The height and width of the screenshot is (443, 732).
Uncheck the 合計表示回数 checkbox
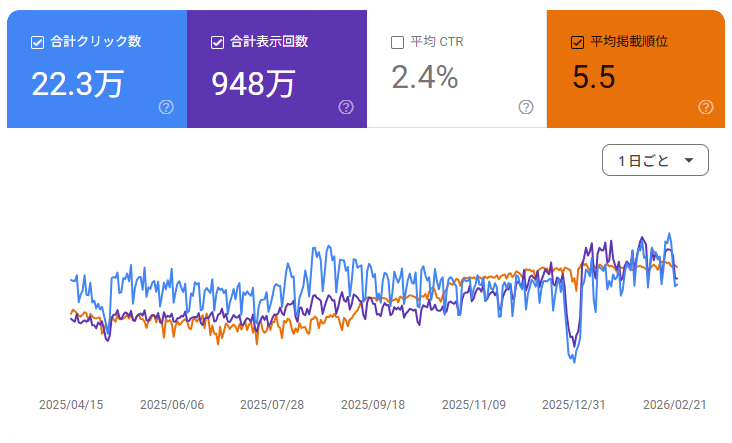click(217, 43)
